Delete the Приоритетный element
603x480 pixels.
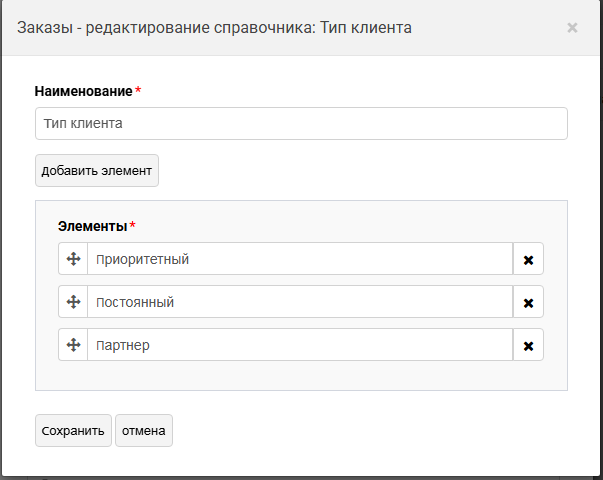coord(528,259)
